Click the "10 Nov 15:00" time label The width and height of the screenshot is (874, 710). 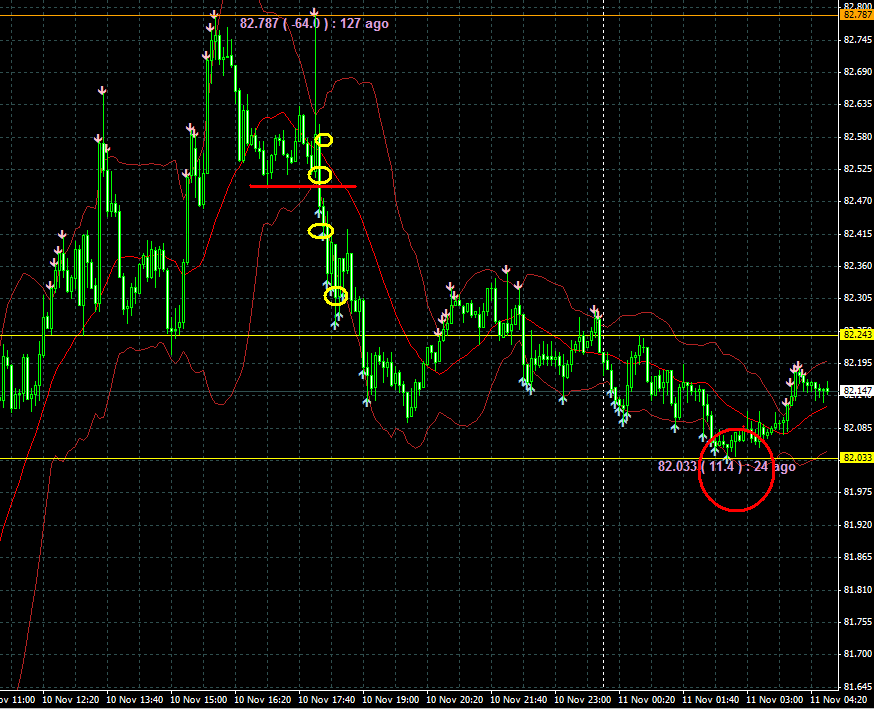(201, 699)
